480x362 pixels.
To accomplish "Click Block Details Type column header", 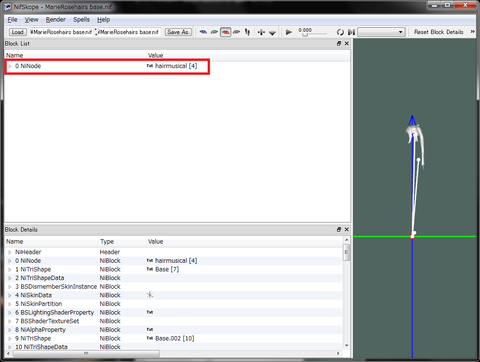I will point(107,241).
